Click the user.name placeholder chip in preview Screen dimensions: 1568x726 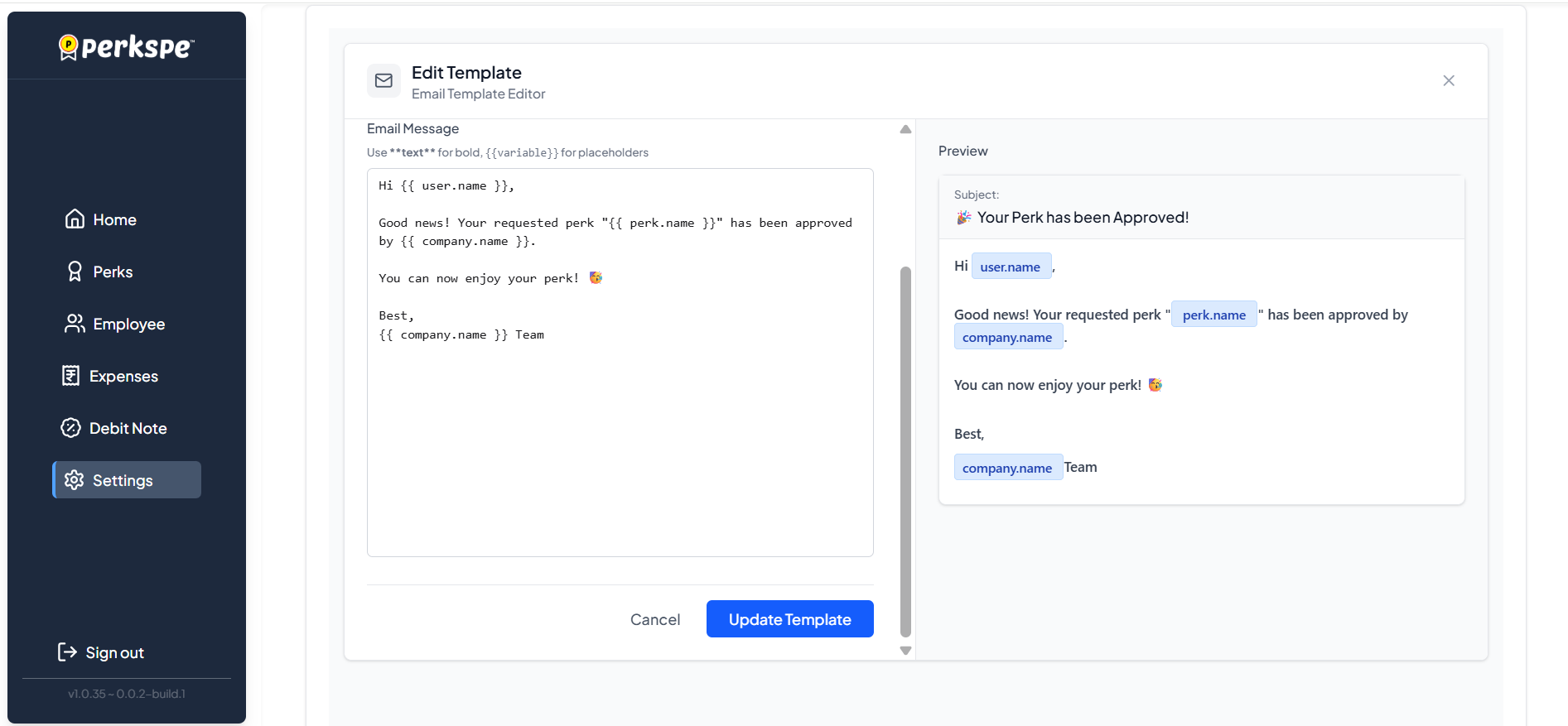point(1011,267)
